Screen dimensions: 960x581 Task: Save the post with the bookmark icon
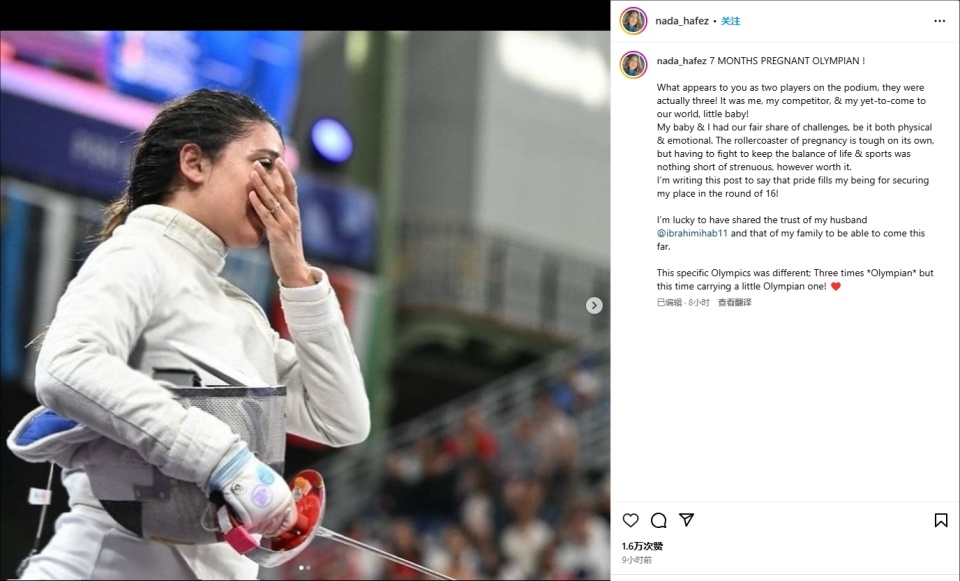tap(941, 520)
